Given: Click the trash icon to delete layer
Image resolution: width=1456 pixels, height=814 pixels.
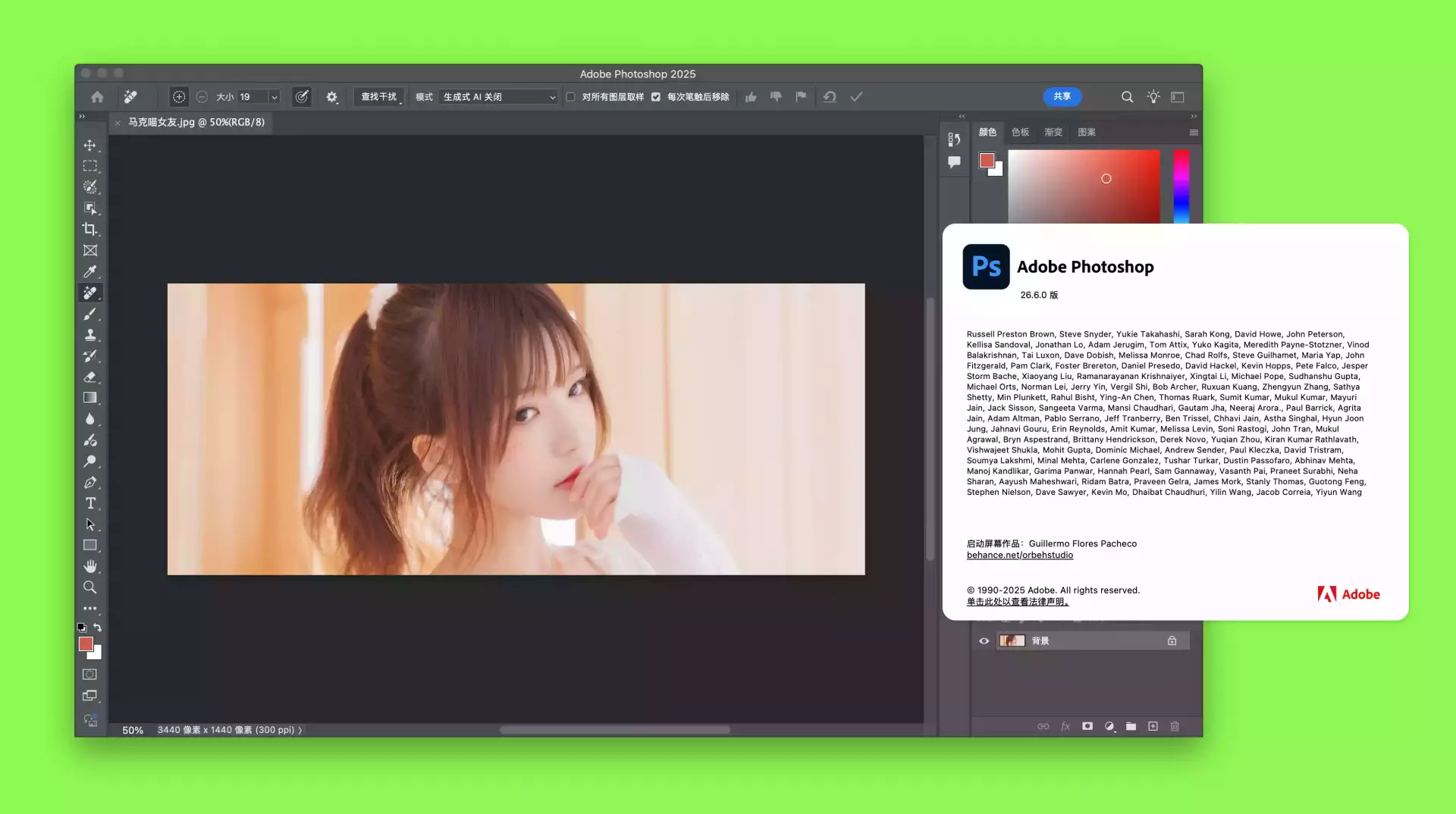Looking at the screenshot, I should (x=1175, y=726).
